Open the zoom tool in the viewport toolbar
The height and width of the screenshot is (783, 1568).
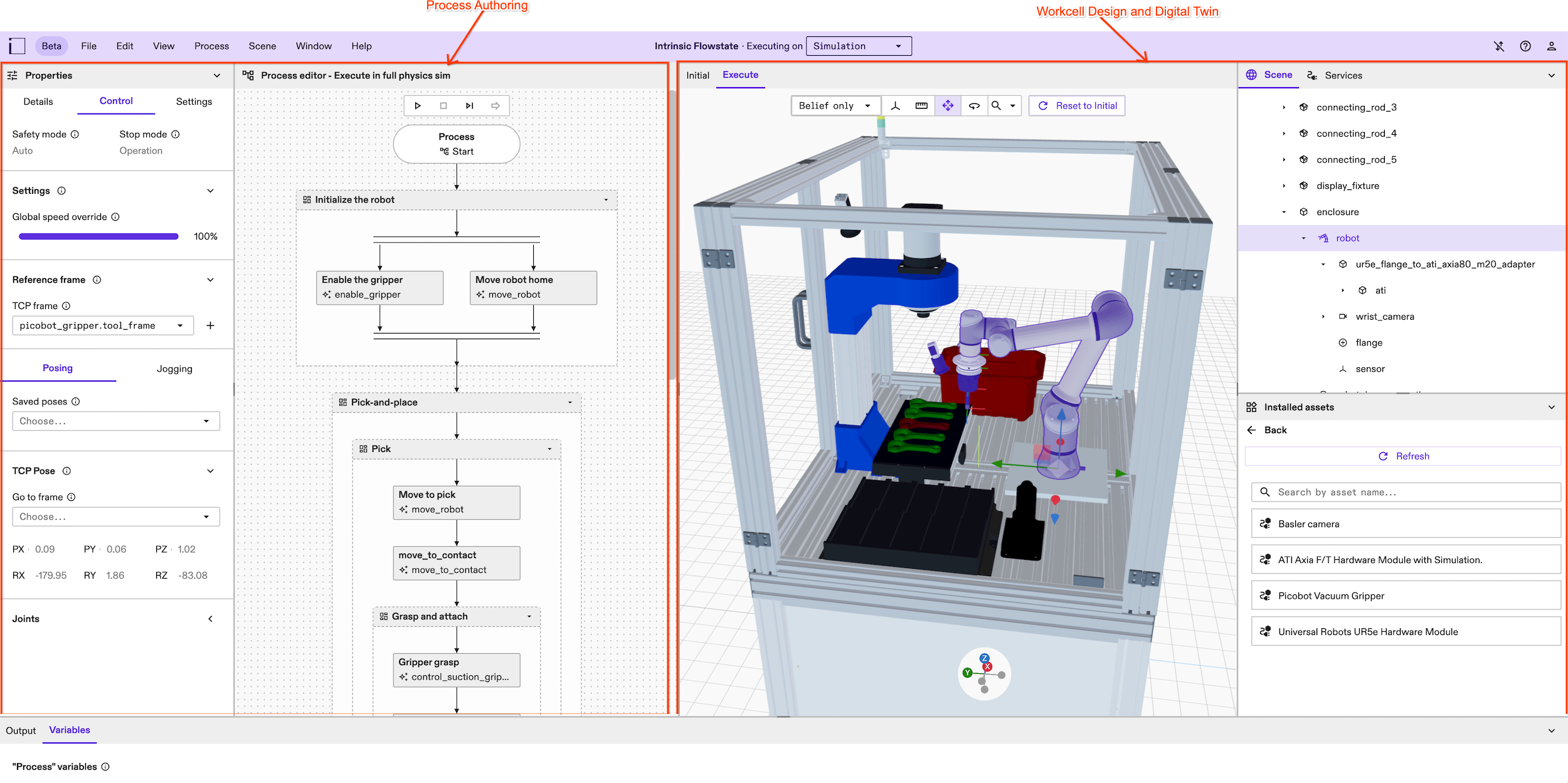[x=997, y=105]
